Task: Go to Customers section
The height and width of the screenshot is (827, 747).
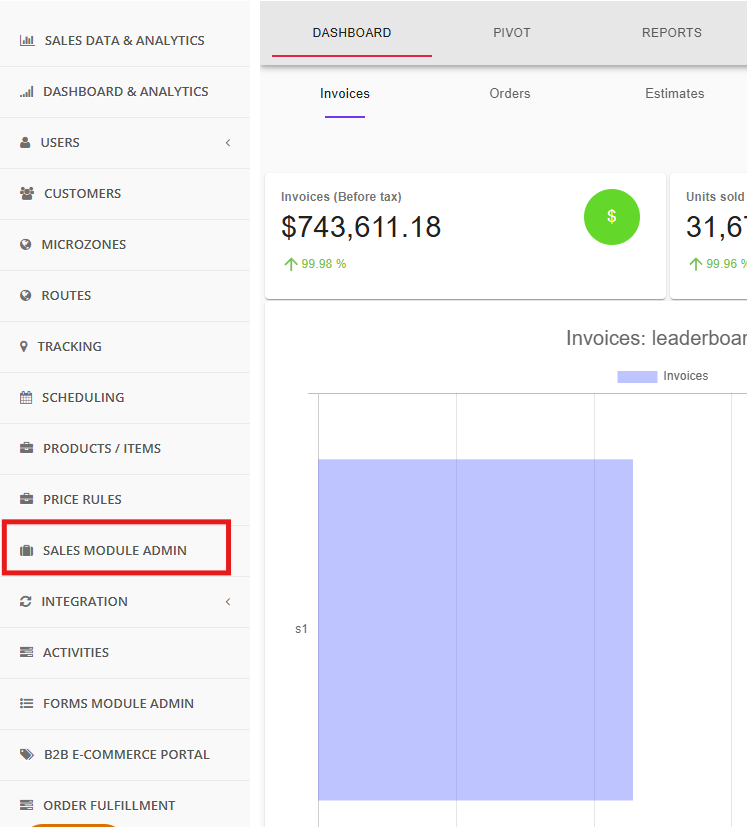Action: pyautogui.click(x=125, y=194)
